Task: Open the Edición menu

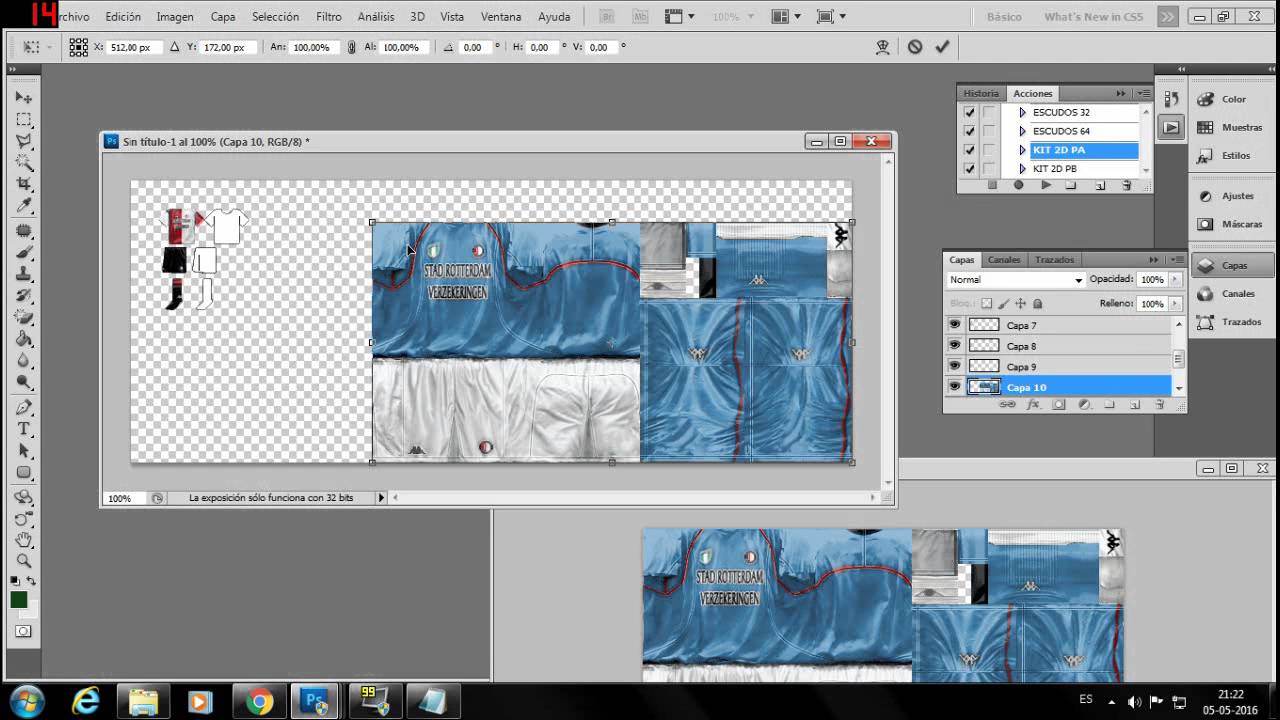Action: (x=123, y=17)
